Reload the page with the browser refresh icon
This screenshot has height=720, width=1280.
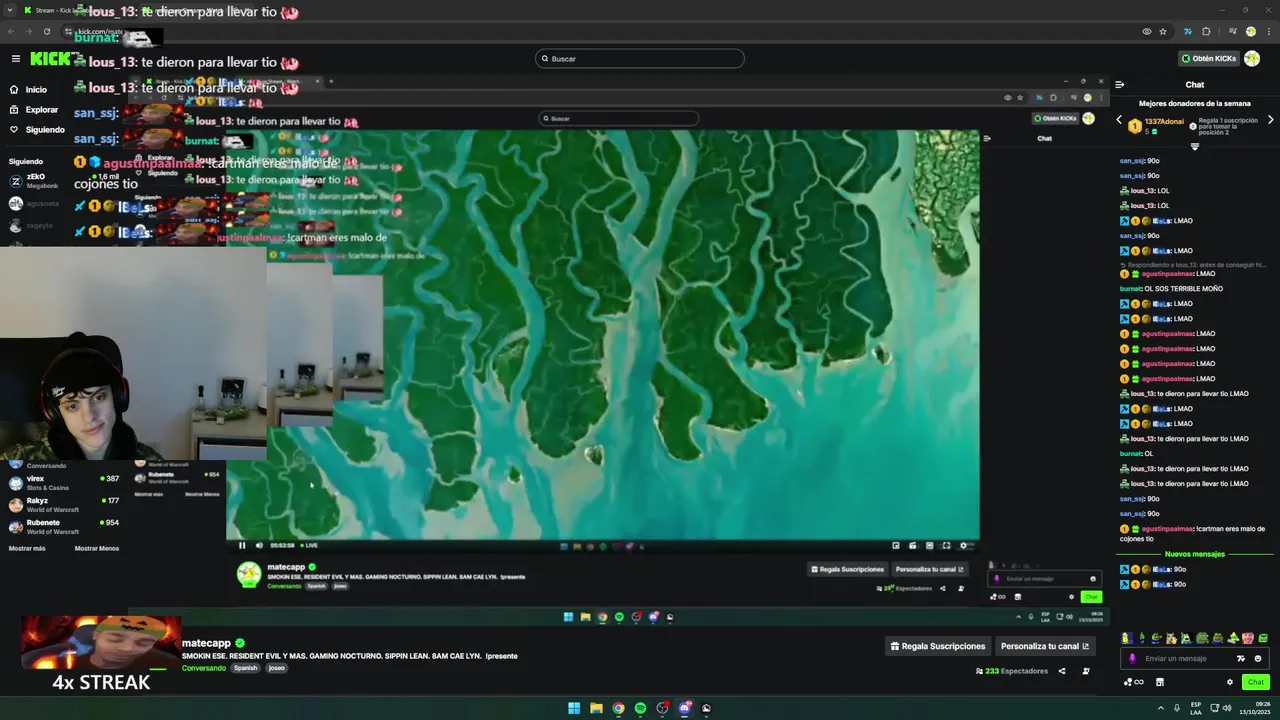point(46,31)
